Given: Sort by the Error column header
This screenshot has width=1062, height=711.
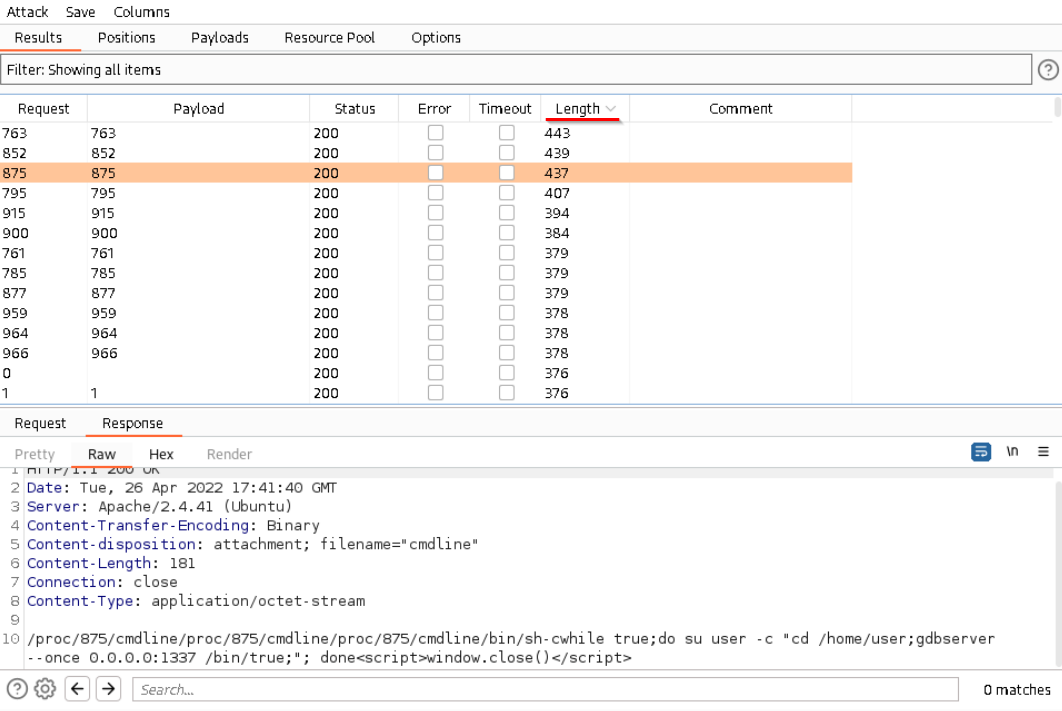Looking at the screenshot, I should pyautogui.click(x=434, y=109).
